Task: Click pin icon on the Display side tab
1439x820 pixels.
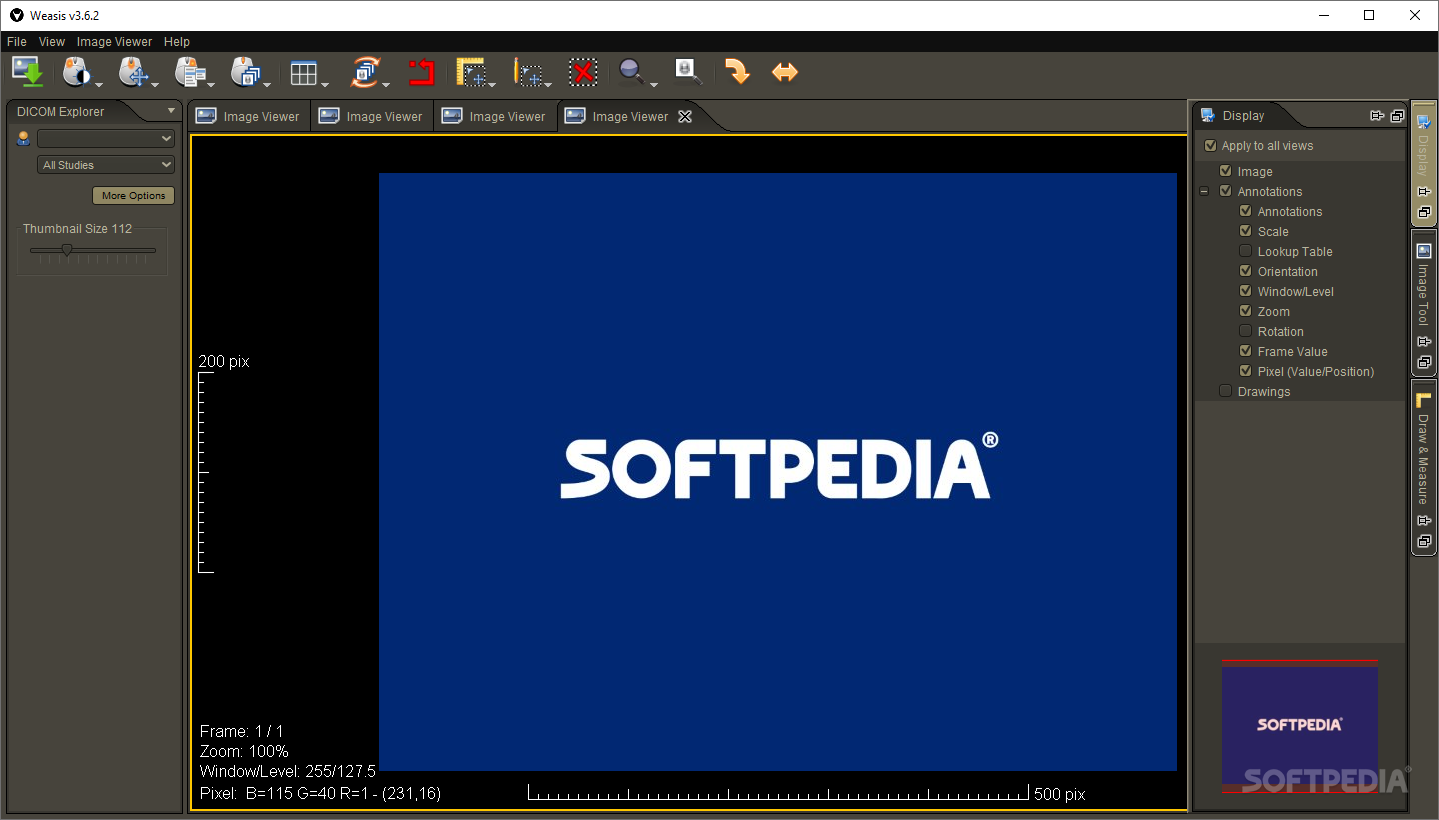Action: 1424,191
